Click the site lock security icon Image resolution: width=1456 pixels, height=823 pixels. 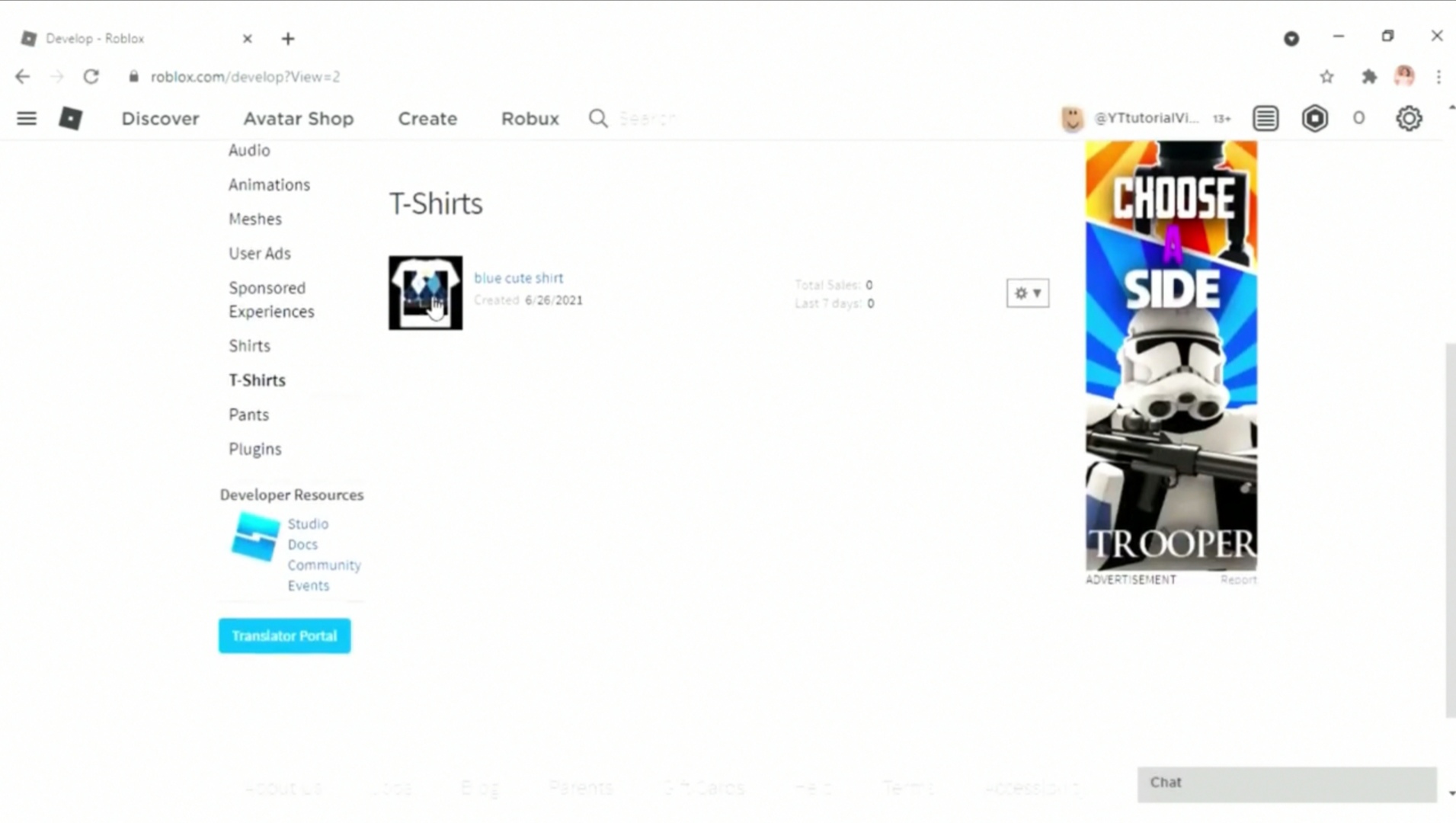coord(134,77)
